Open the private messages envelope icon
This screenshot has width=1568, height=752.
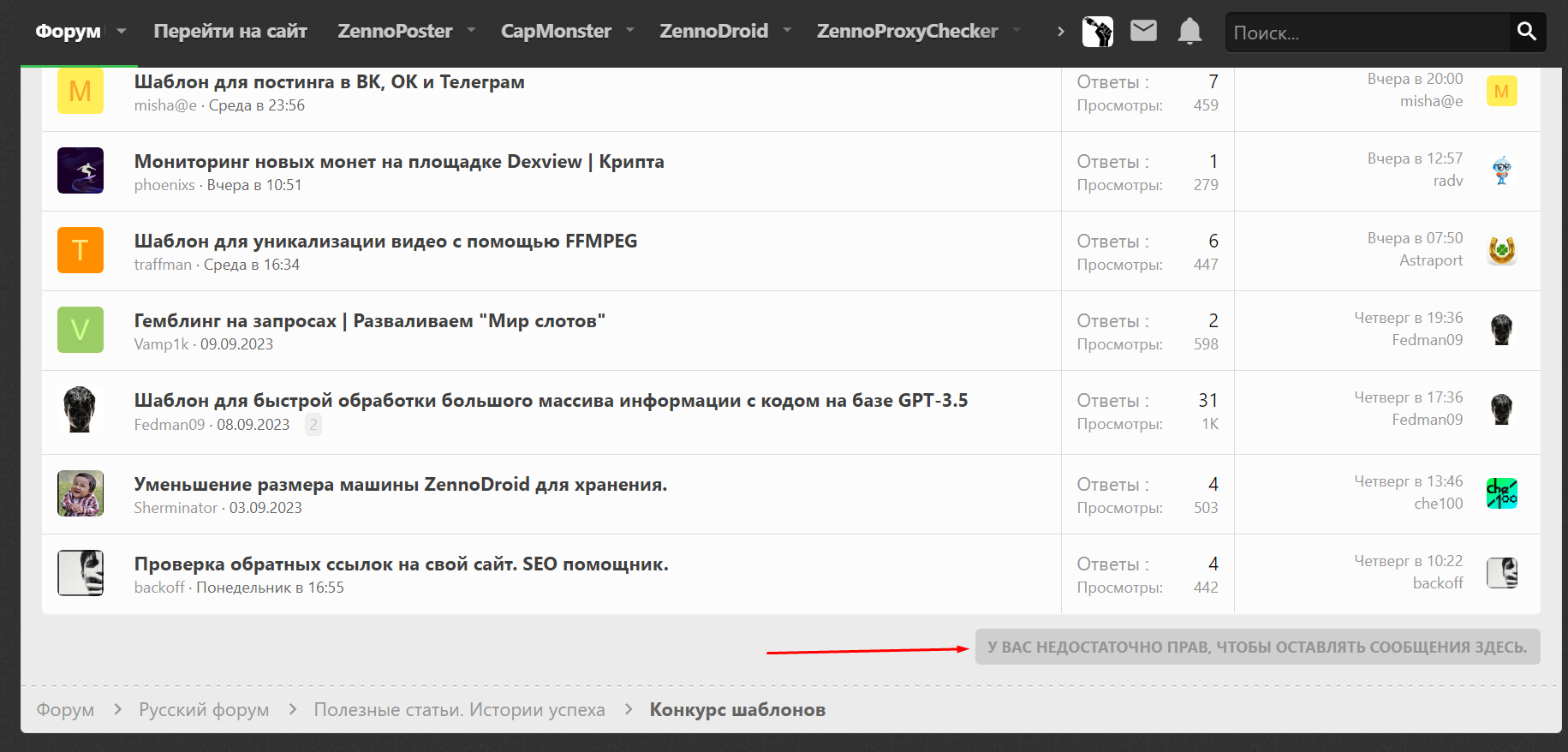point(1143,32)
